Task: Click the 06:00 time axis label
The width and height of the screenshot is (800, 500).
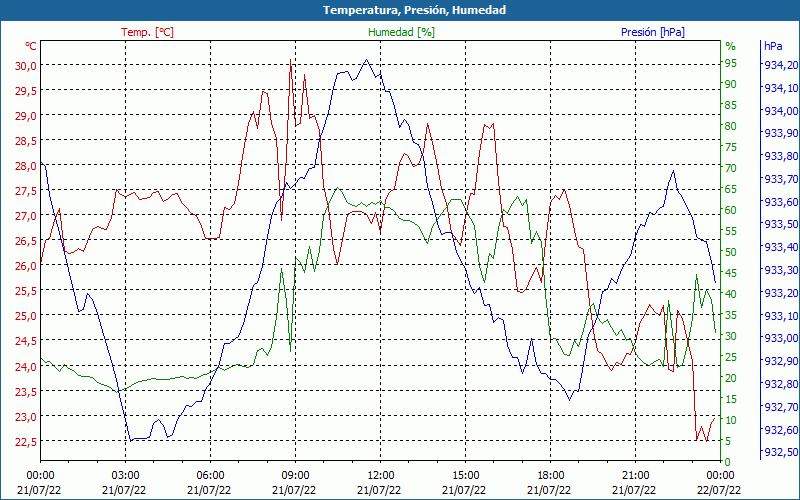Action: [210, 476]
